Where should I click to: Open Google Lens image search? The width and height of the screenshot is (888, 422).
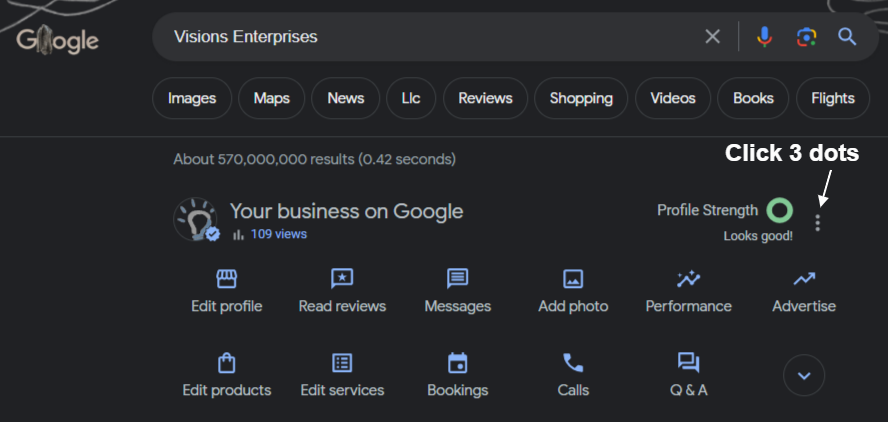(806, 37)
